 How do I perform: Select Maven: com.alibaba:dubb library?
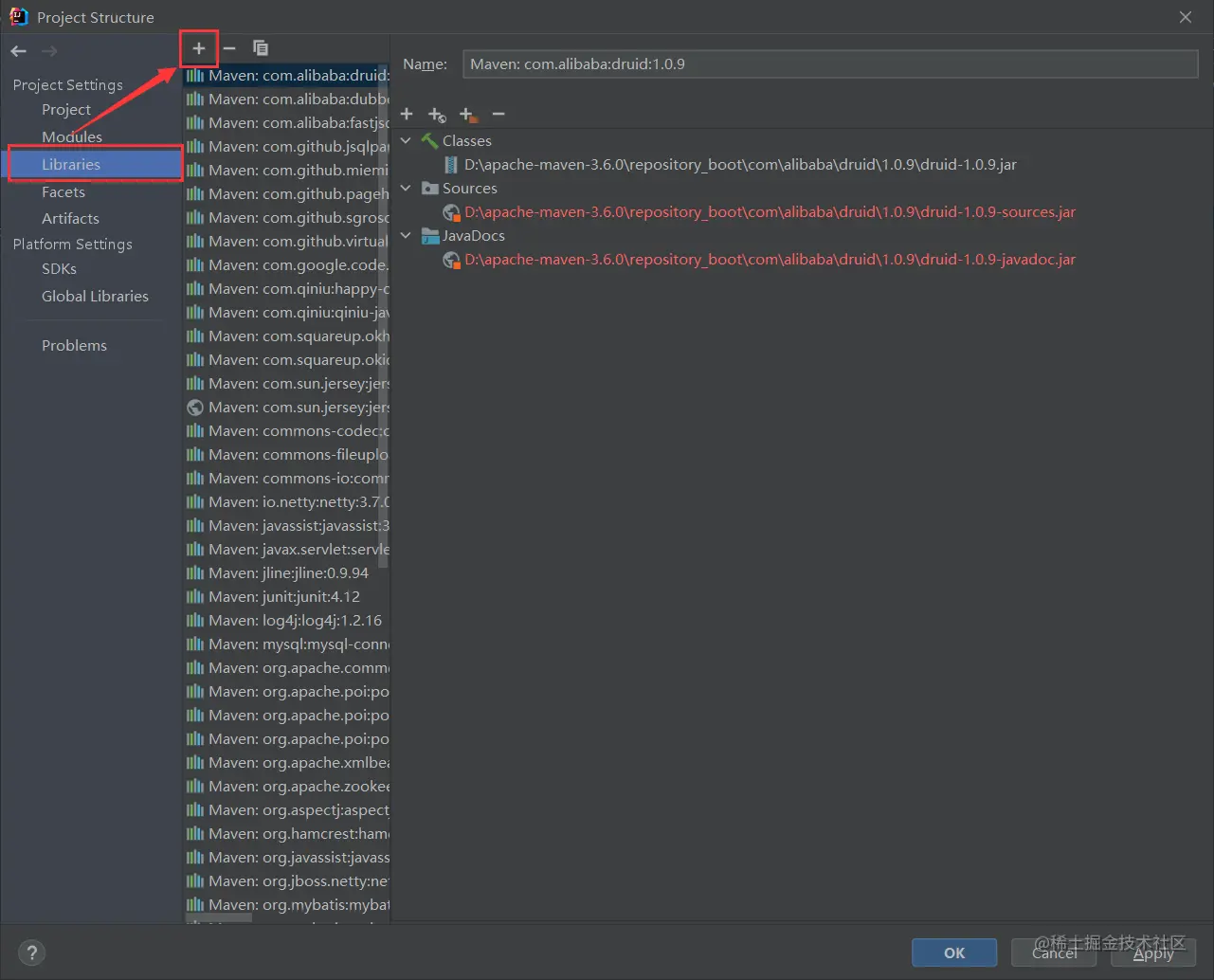coord(286,99)
